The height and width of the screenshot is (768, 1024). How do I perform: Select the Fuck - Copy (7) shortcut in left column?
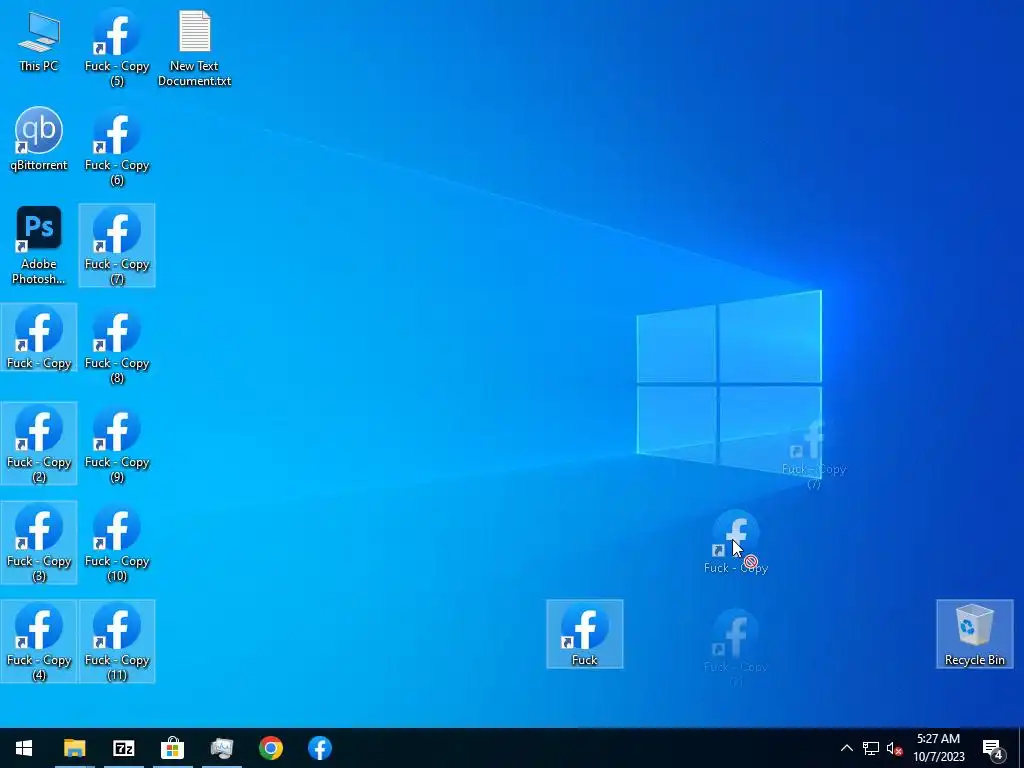[x=117, y=246]
